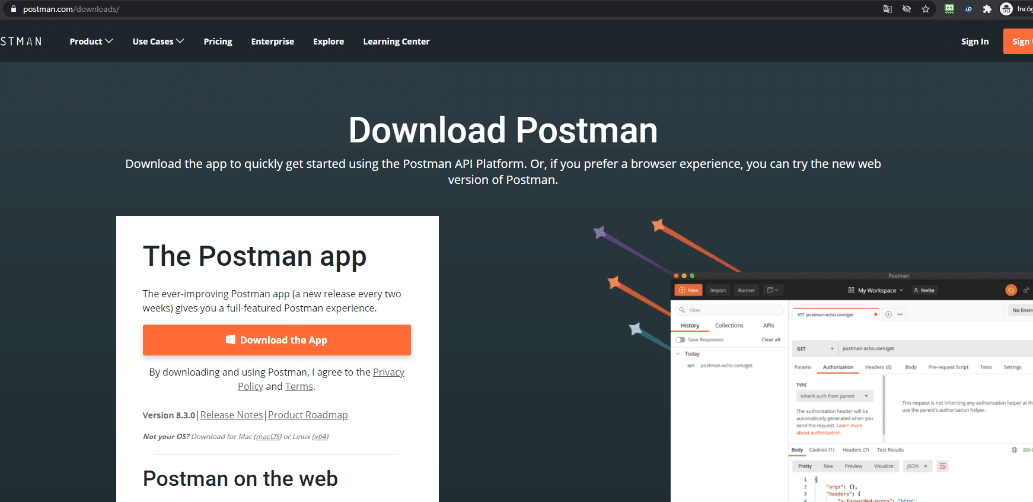Switch to History tab in app preview
Viewport: 1033px width, 502px height.
coord(690,325)
